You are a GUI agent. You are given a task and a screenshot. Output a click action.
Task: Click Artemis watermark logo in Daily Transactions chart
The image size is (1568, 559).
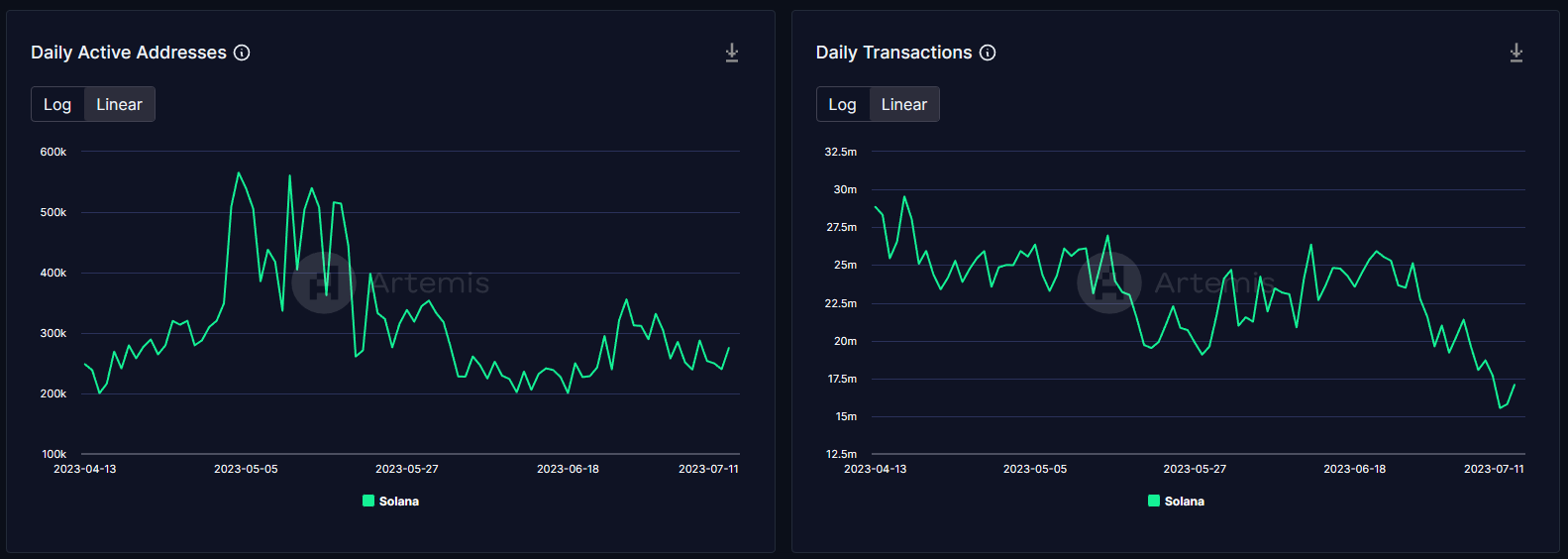point(1108,282)
